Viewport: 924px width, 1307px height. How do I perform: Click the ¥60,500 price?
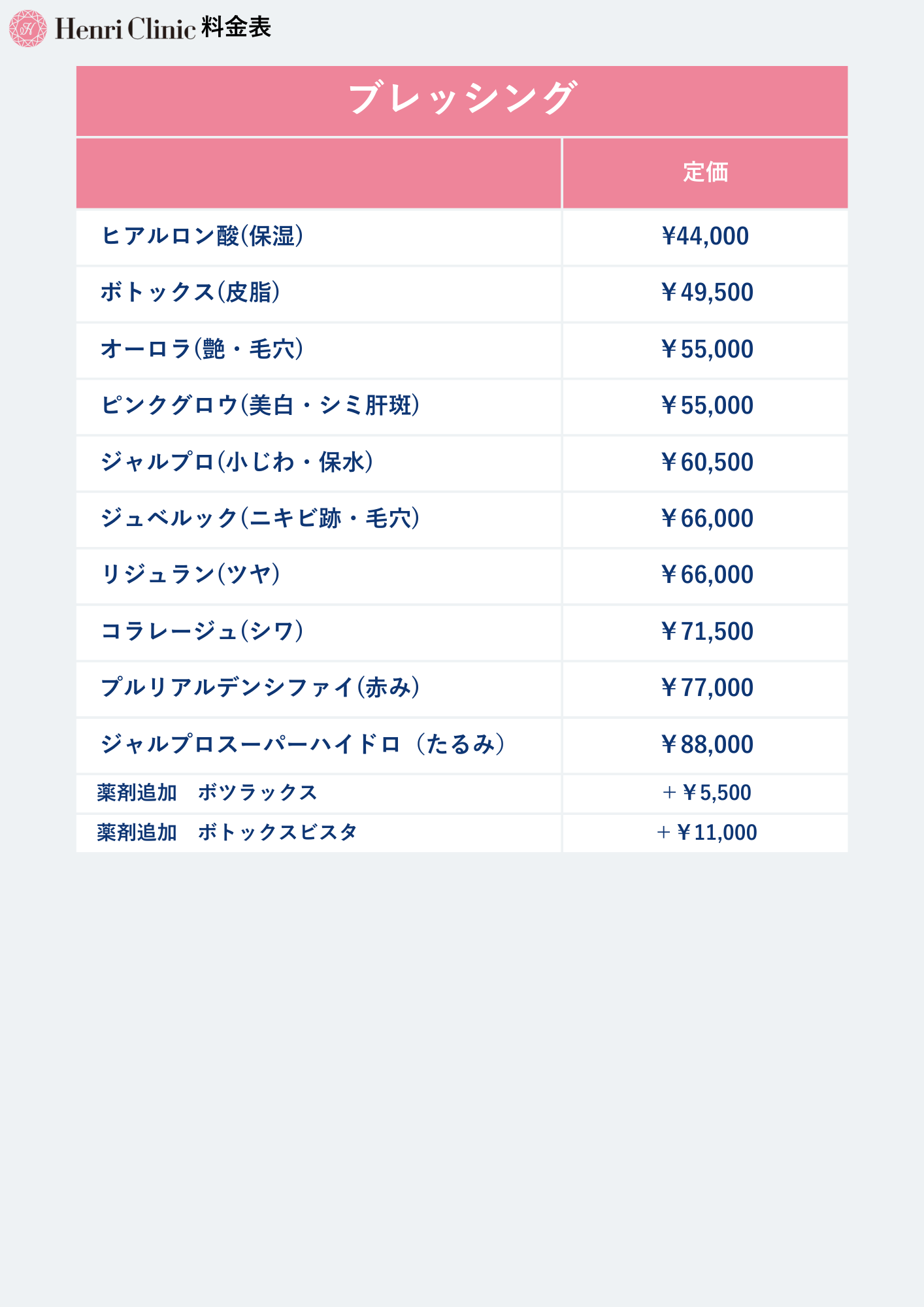pos(706,462)
